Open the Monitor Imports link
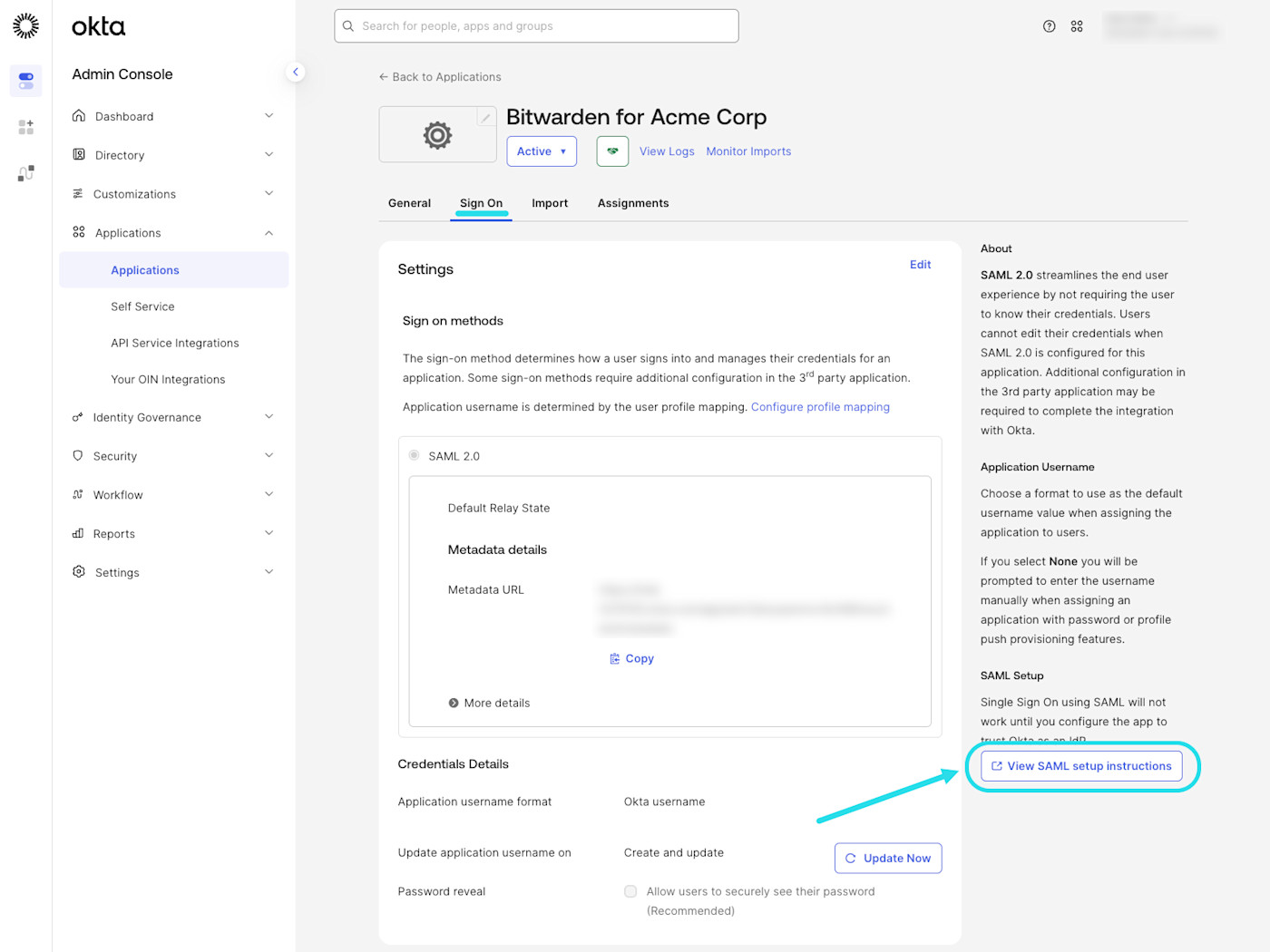 pyautogui.click(x=748, y=151)
